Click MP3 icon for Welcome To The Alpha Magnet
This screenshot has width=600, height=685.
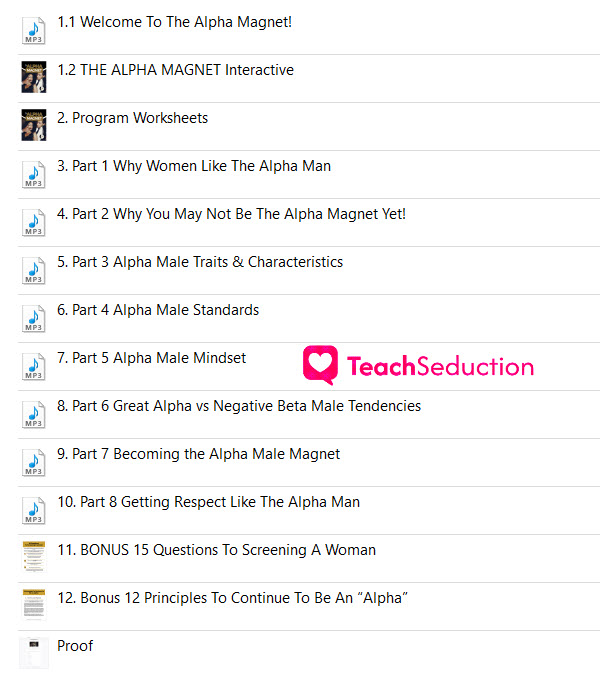coord(34,31)
